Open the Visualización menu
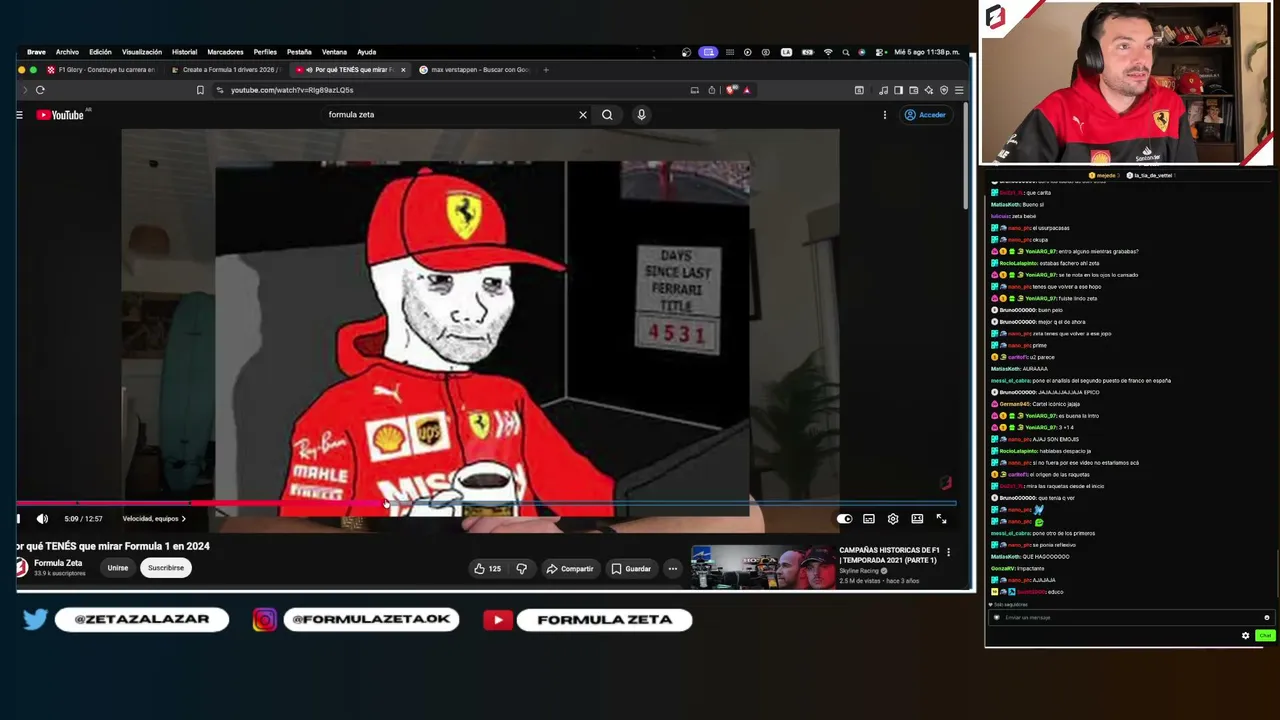 (x=142, y=52)
